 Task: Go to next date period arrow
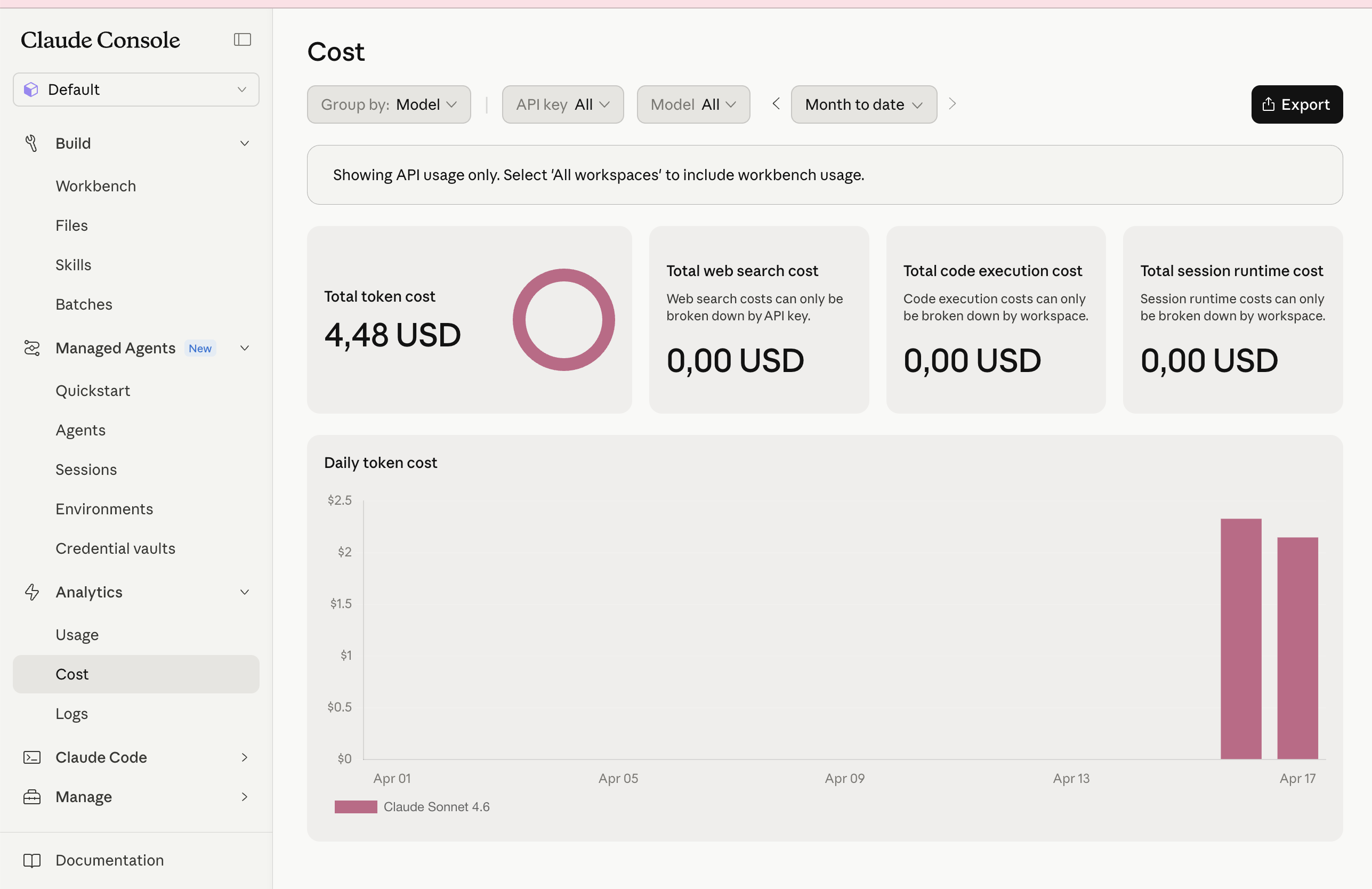953,104
